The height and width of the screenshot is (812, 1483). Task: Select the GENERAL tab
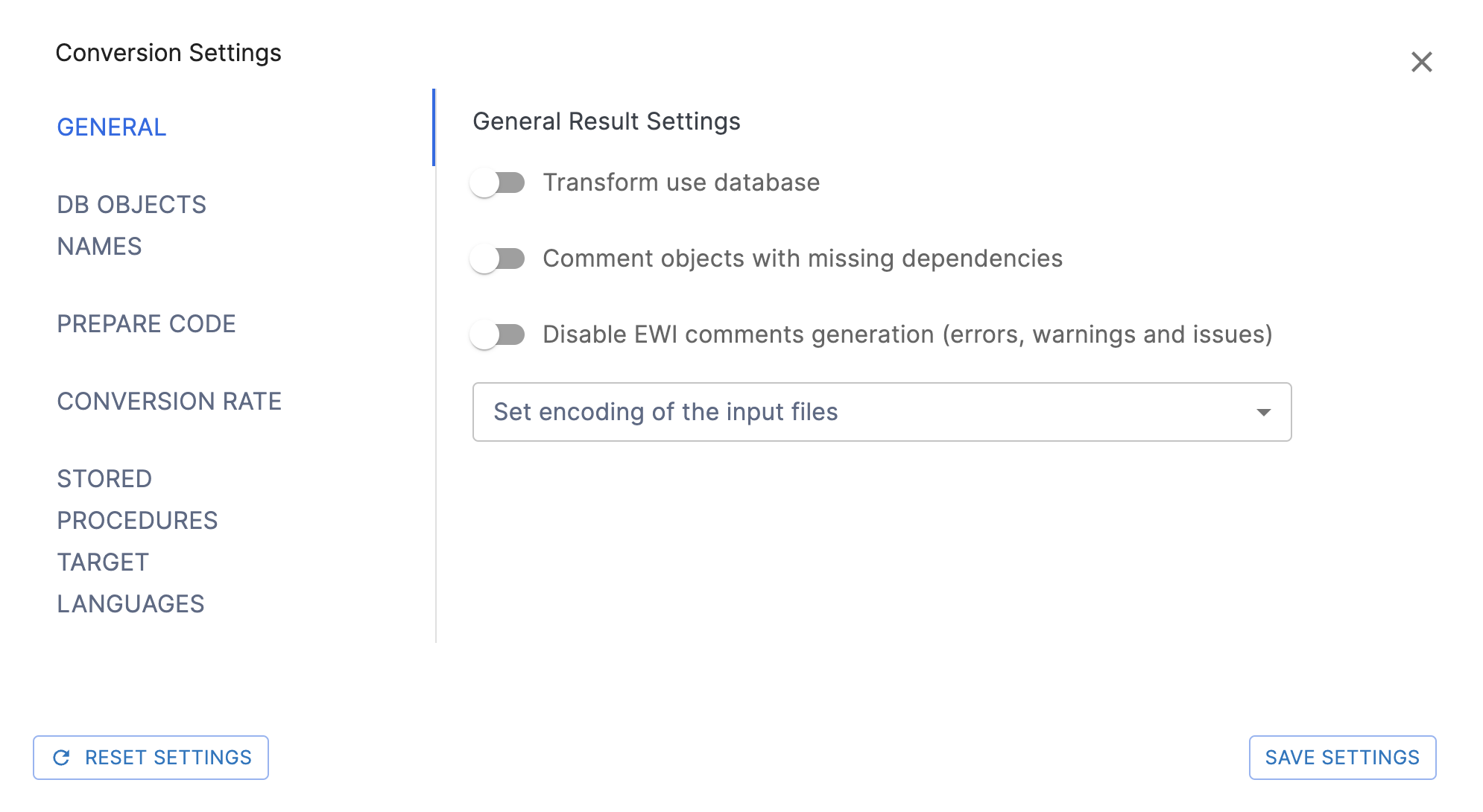[x=112, y=127]
